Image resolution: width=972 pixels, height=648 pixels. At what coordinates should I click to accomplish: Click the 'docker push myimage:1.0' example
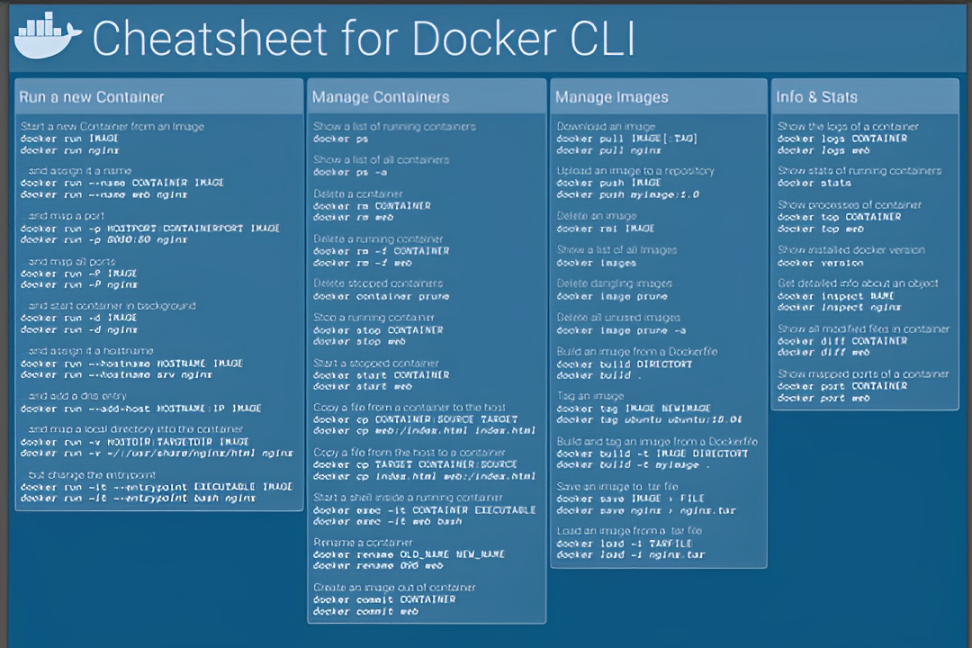(627, 195)
